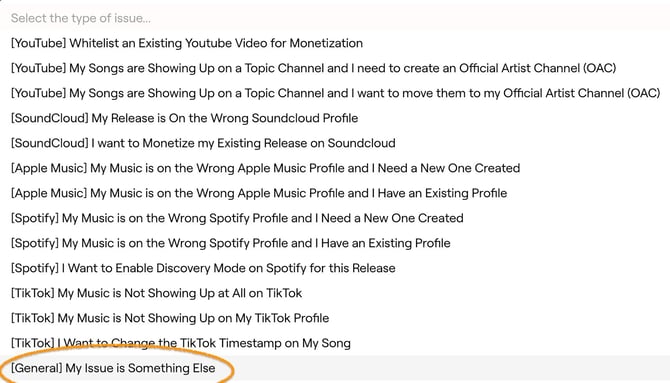The image size is (670, 383).
Task: Choose Music Not Showing Up at All on TikTok
Action: click(335, 293)
